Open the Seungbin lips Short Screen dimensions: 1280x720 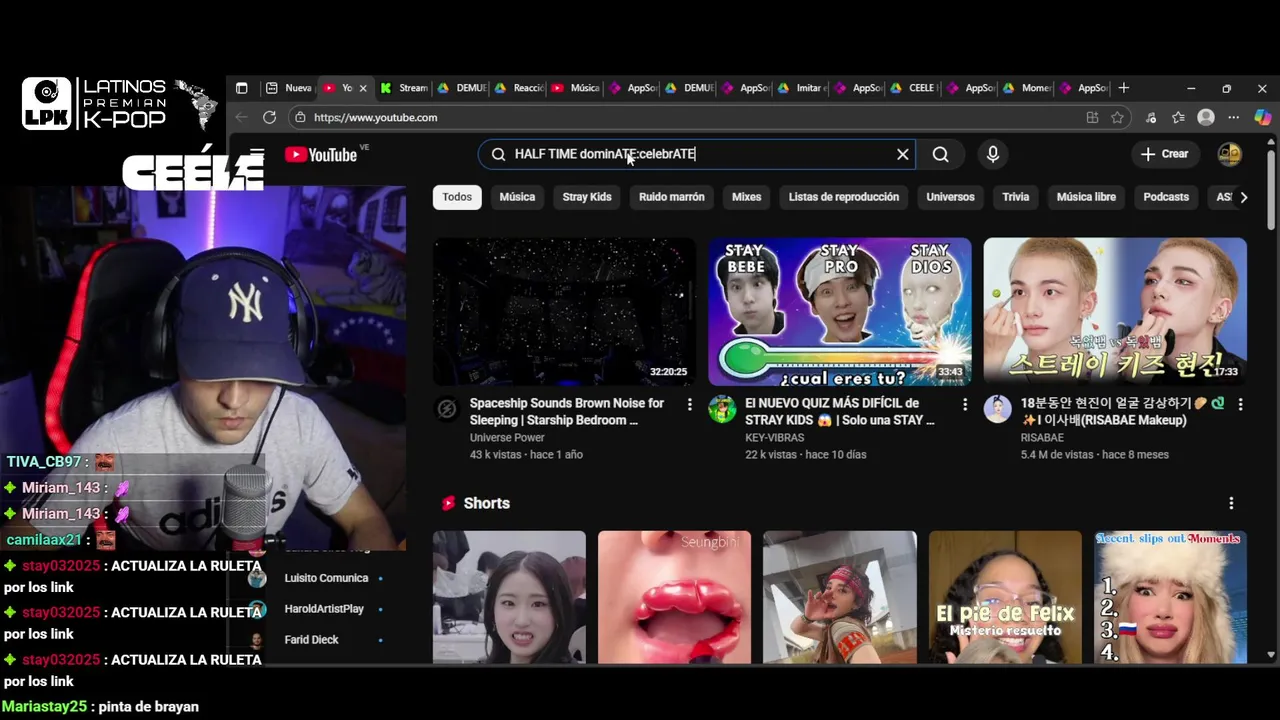tap(674, 597)
